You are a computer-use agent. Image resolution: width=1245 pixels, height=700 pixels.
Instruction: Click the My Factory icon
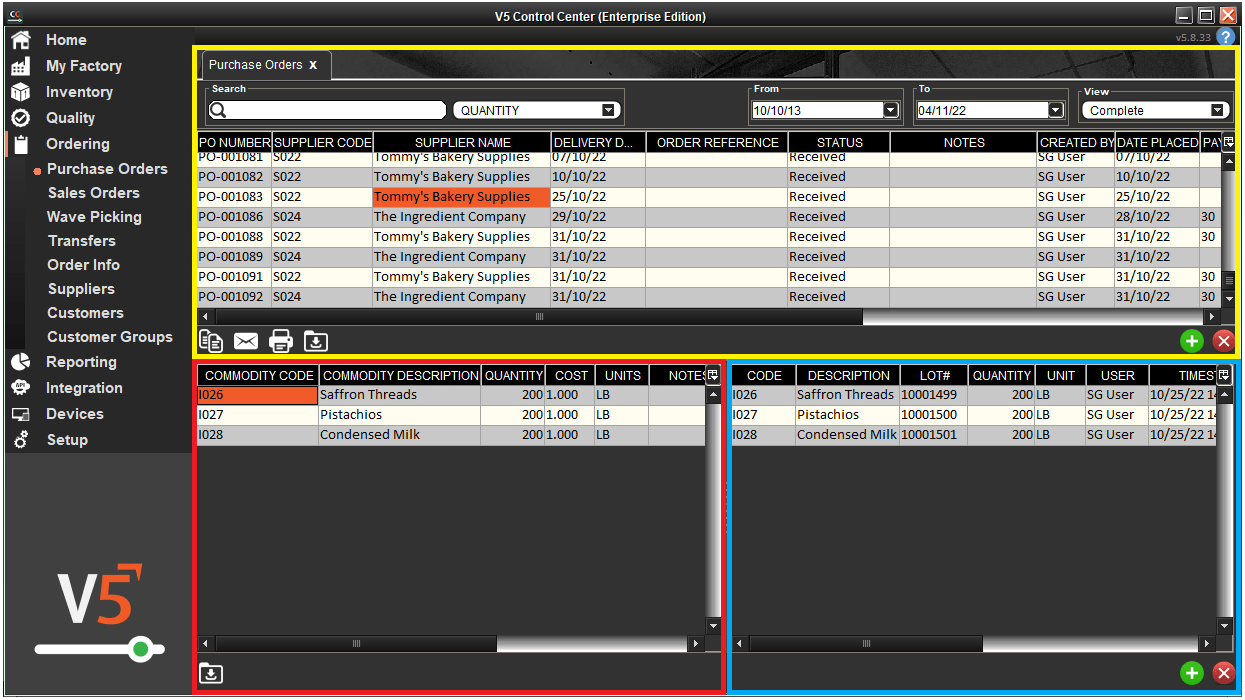20,66
